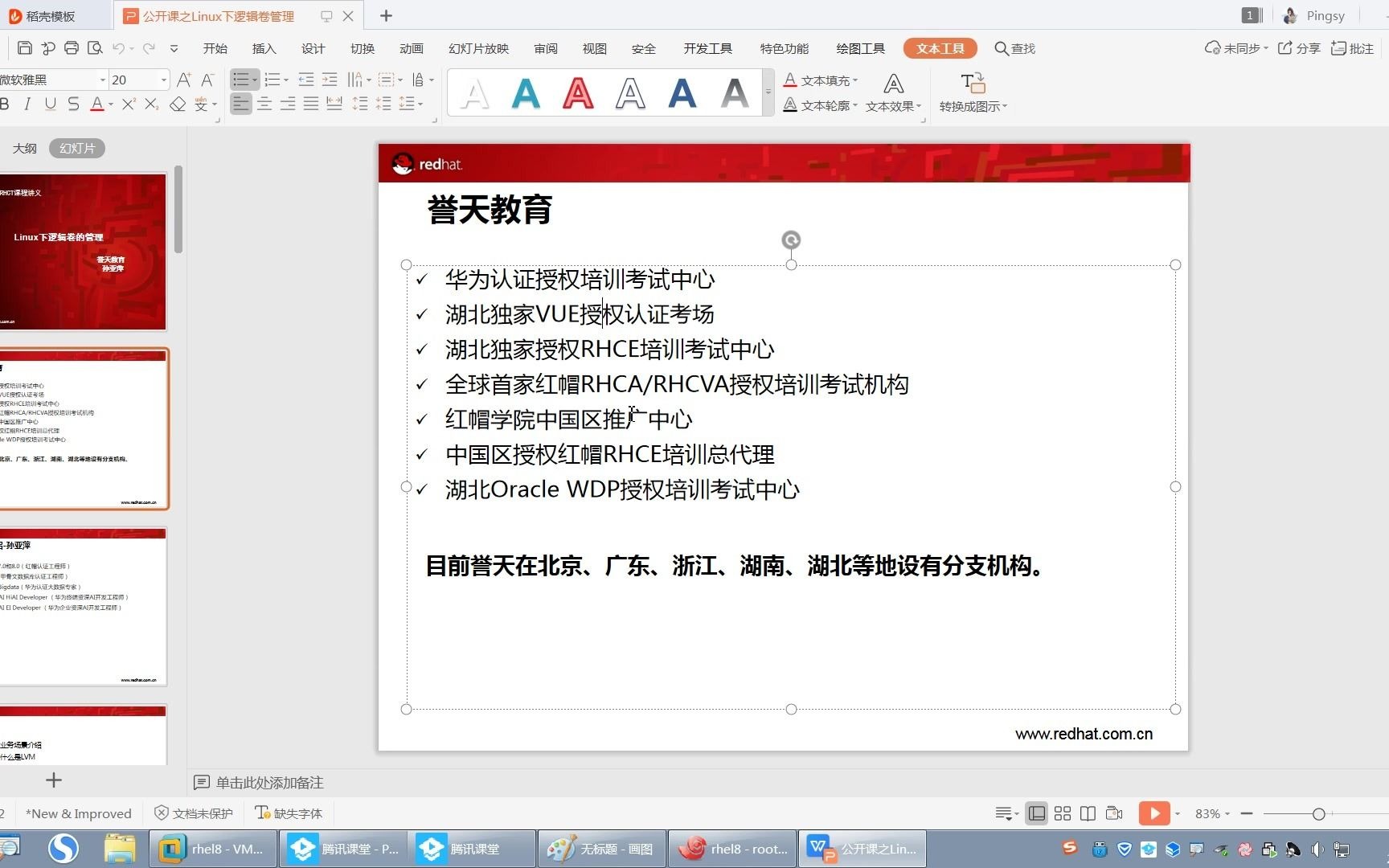The image size is (1389, 868).
Task: Click the rotate handle above the text box
Action: pos(791,240)
